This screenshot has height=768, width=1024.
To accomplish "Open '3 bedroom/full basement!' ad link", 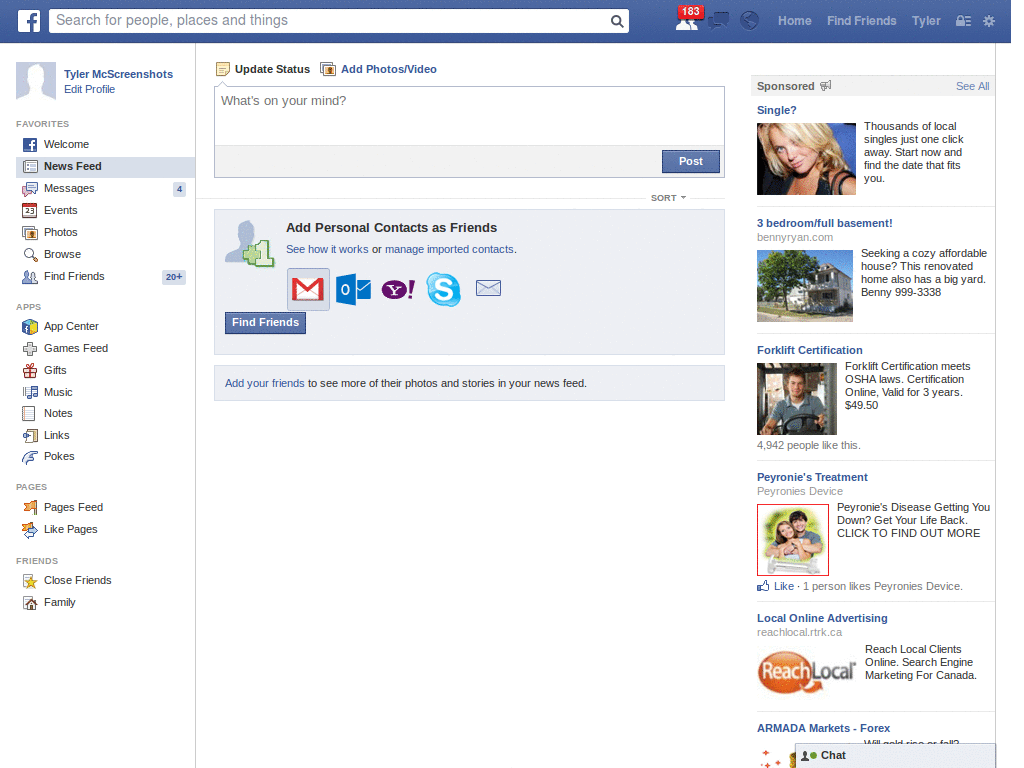I will [x=824, y=223].
